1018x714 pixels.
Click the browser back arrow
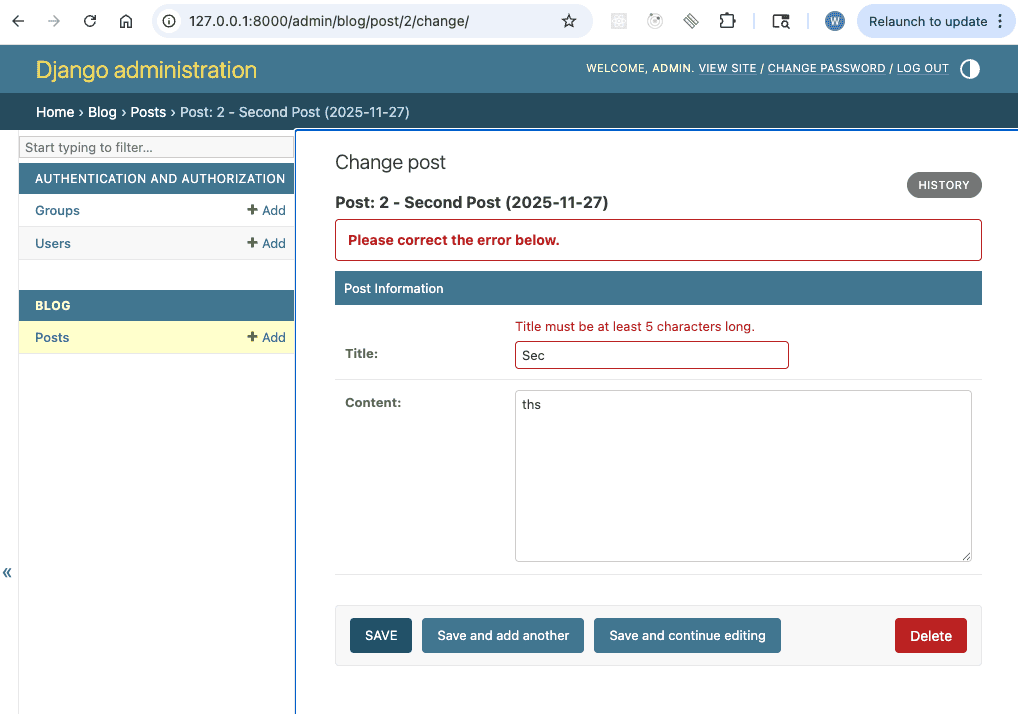[18, 21]
